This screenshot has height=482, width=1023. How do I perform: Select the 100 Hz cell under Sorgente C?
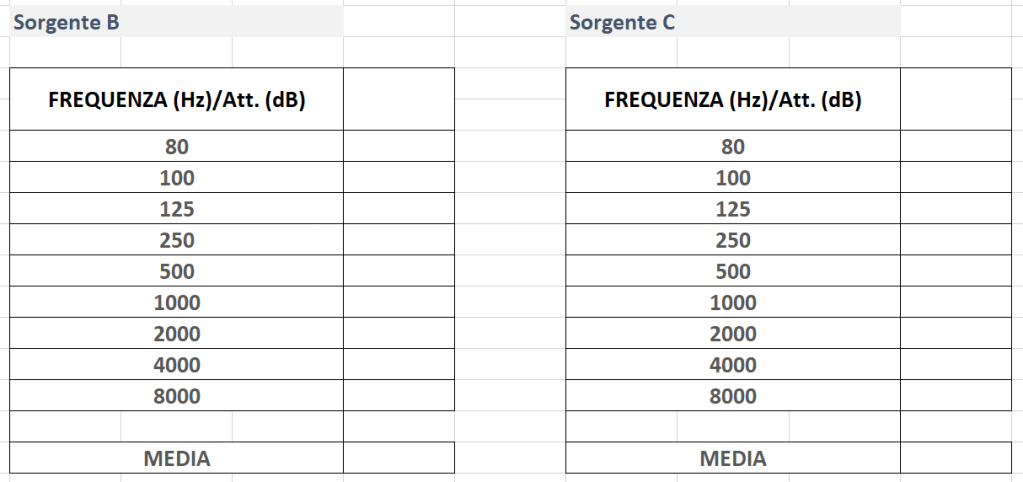tap(733, 178)
